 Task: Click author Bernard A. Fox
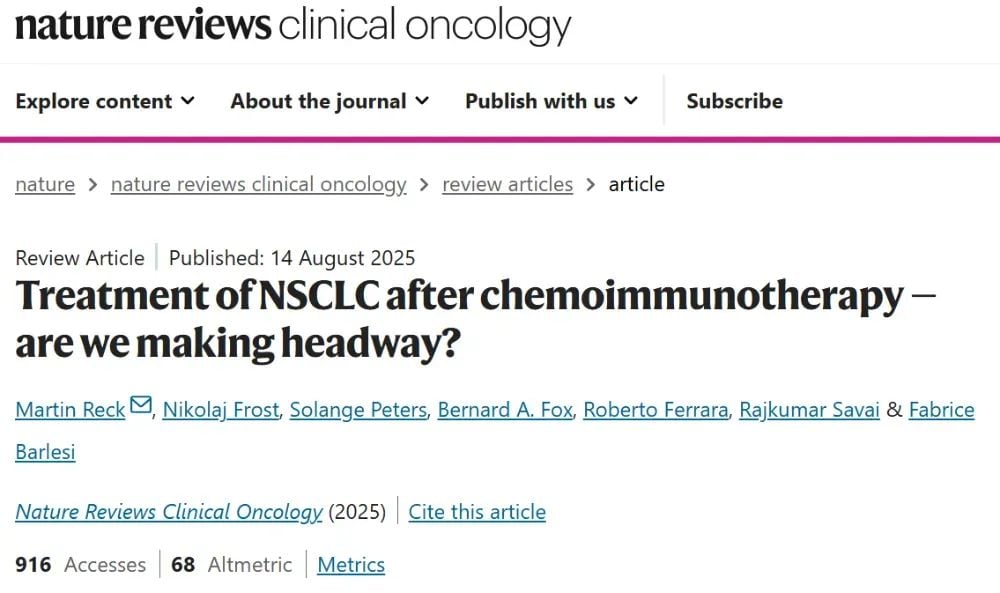pos(504,410)
